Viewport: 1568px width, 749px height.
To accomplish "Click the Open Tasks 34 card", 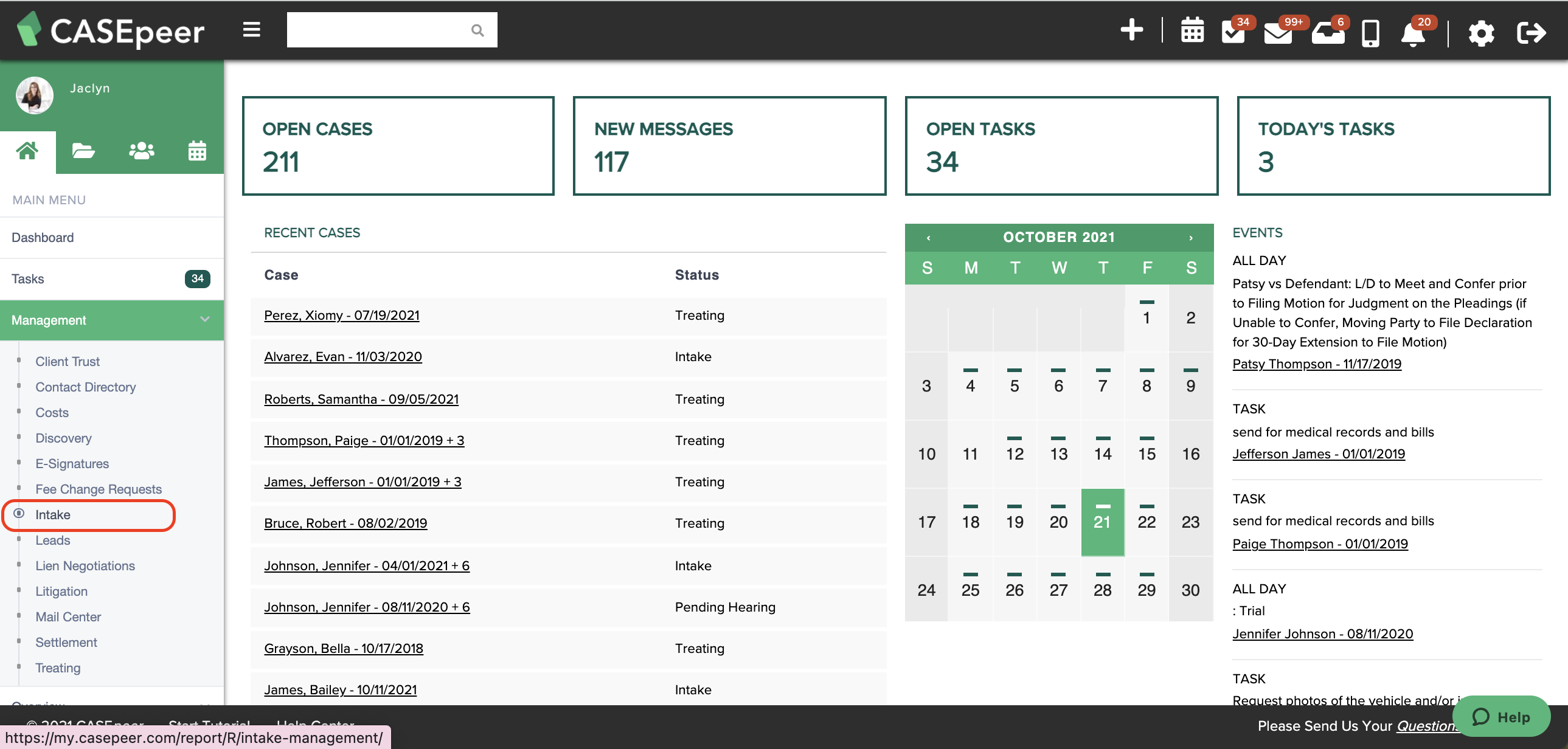I will pos(1061,146).
